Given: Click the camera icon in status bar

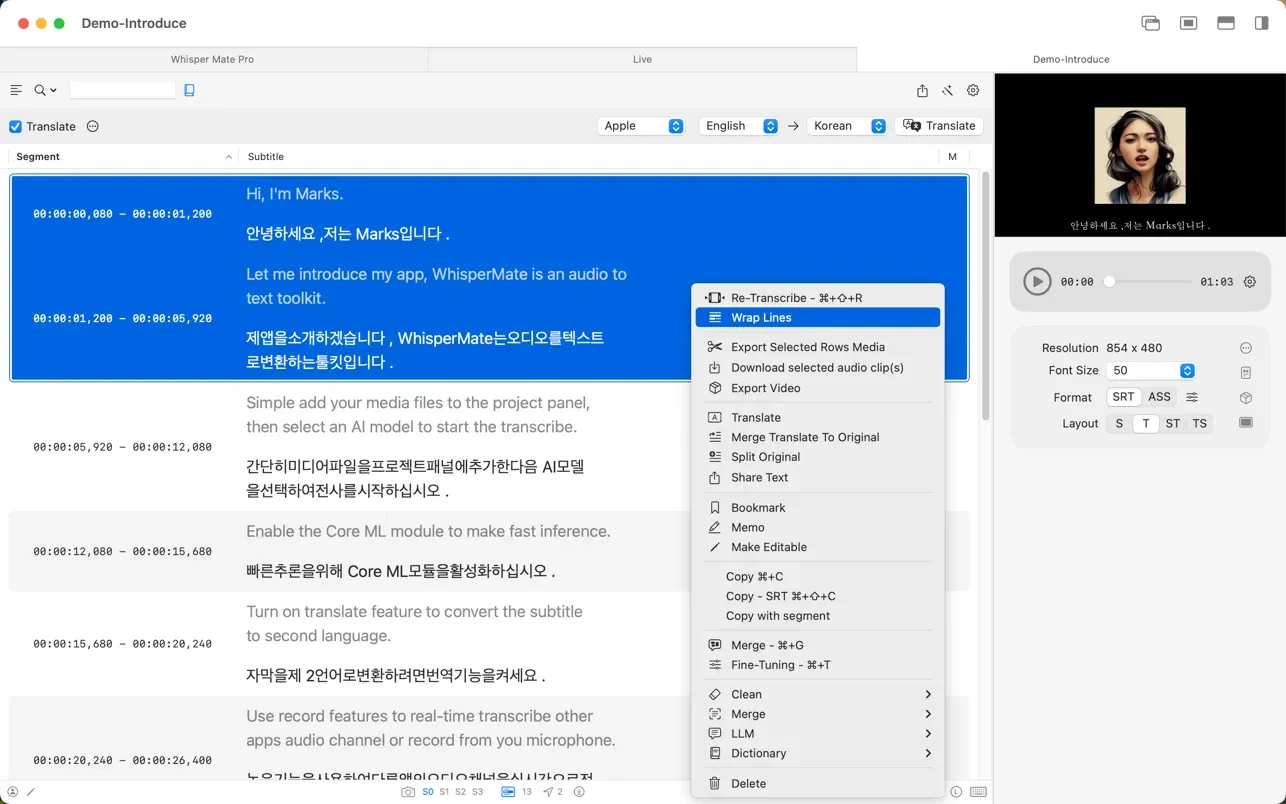Looking at the screenshot, I should click(x=408, y=792).
